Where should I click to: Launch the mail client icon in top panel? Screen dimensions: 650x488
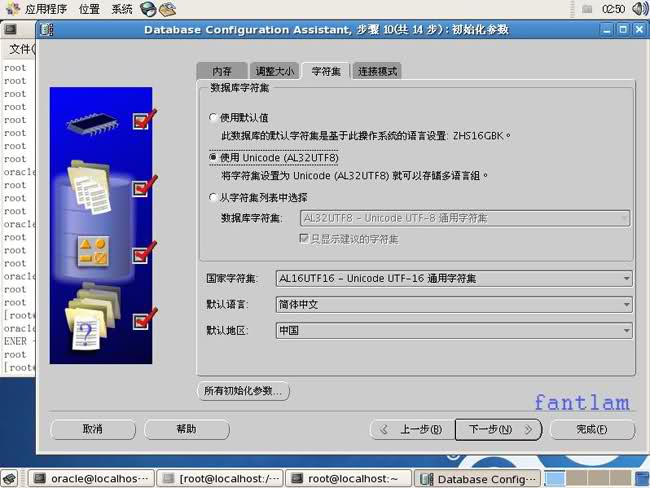(167, 9)
